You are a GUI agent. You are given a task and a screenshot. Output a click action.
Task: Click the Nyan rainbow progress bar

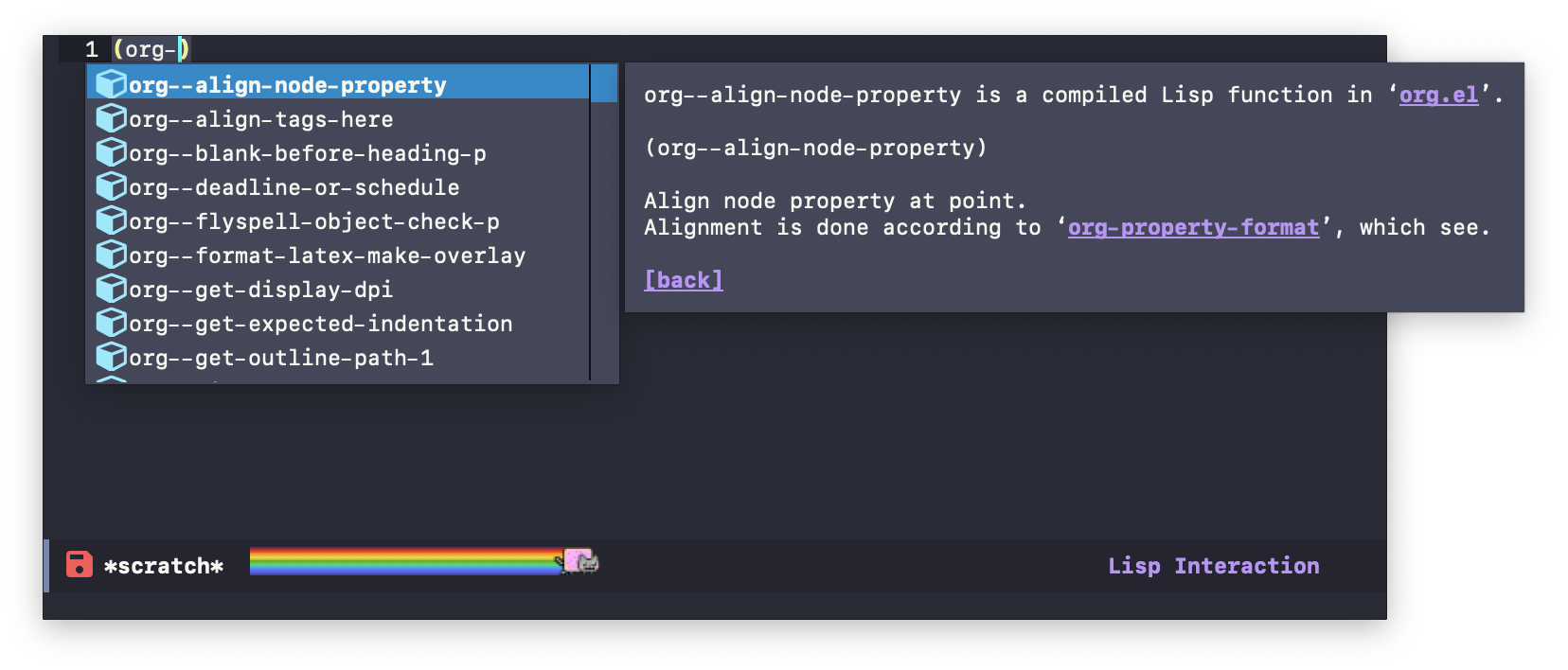(x=405, y=561)
